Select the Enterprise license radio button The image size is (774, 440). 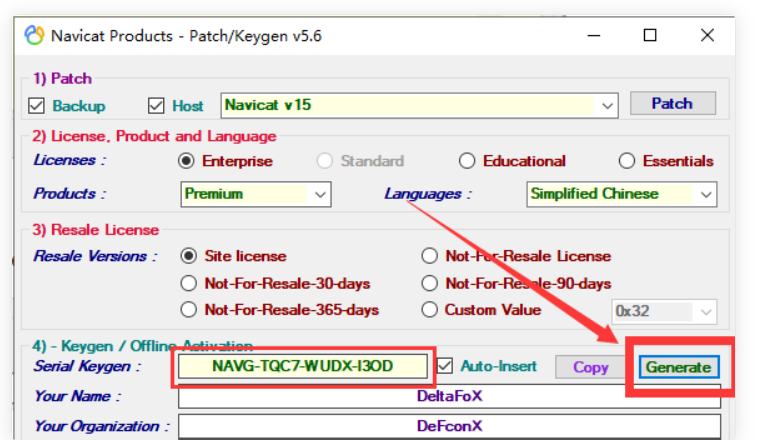click(186, 161)
